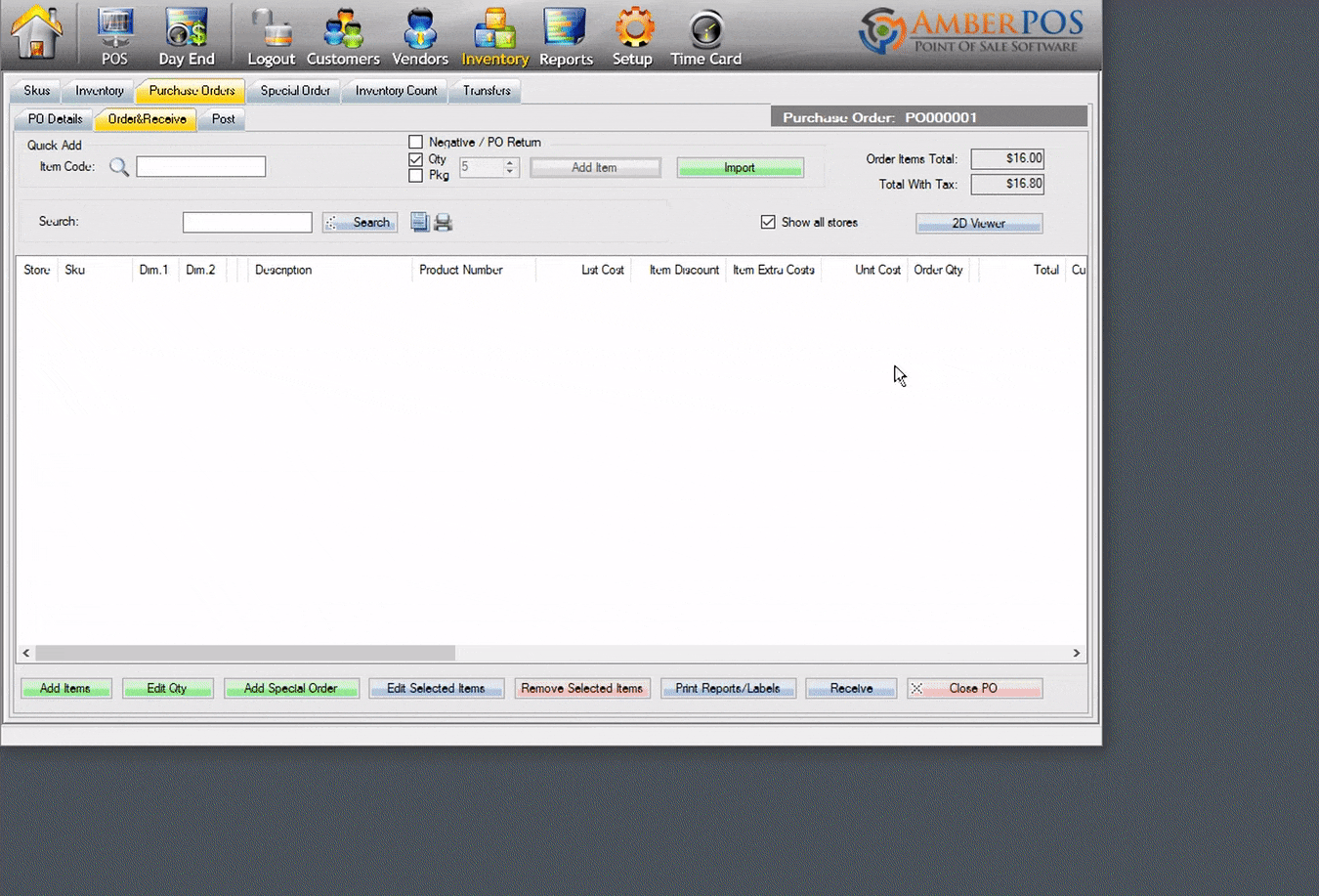Open the Vendors icon
The image size is (1319, 896).
(x=420, y=29)
